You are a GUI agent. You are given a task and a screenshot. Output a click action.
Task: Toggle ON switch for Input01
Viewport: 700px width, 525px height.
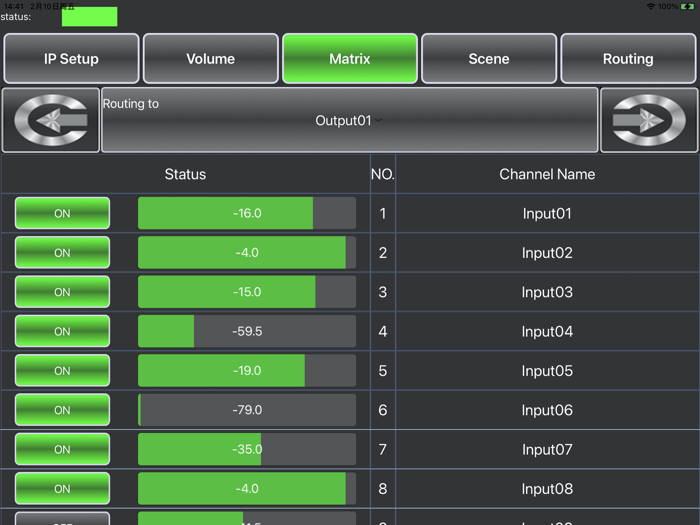[62, 213]
